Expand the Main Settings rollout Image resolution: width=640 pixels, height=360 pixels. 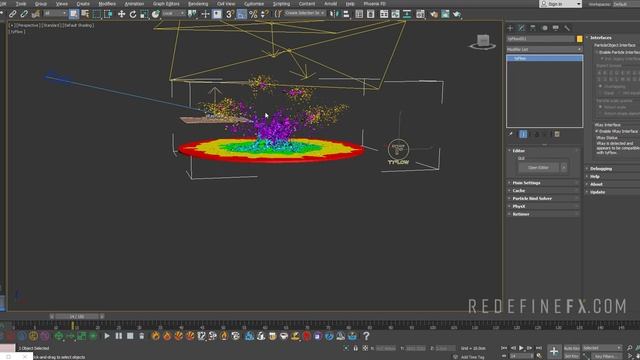[x=543, y=183]
